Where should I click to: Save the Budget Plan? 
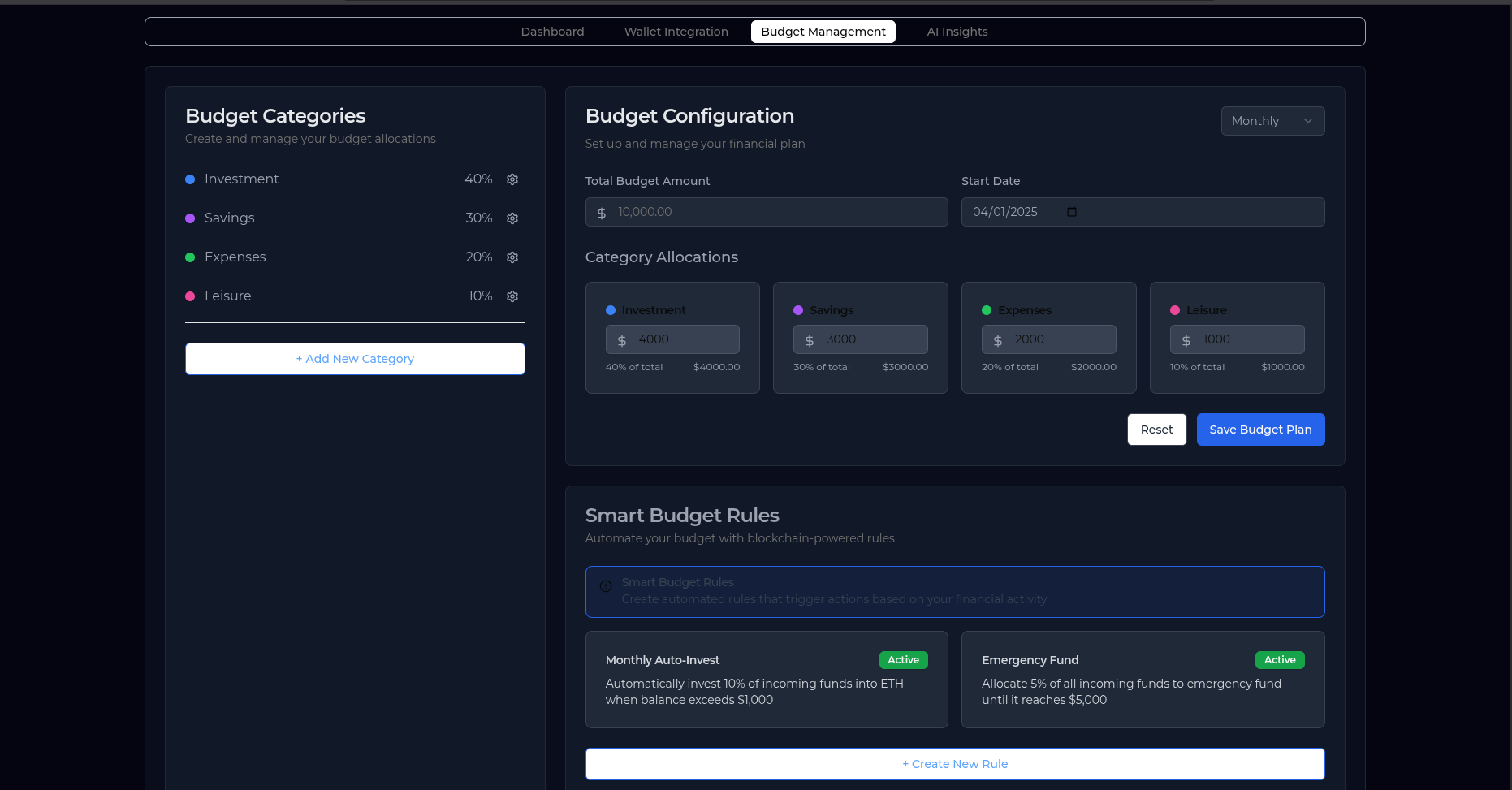1260,430
